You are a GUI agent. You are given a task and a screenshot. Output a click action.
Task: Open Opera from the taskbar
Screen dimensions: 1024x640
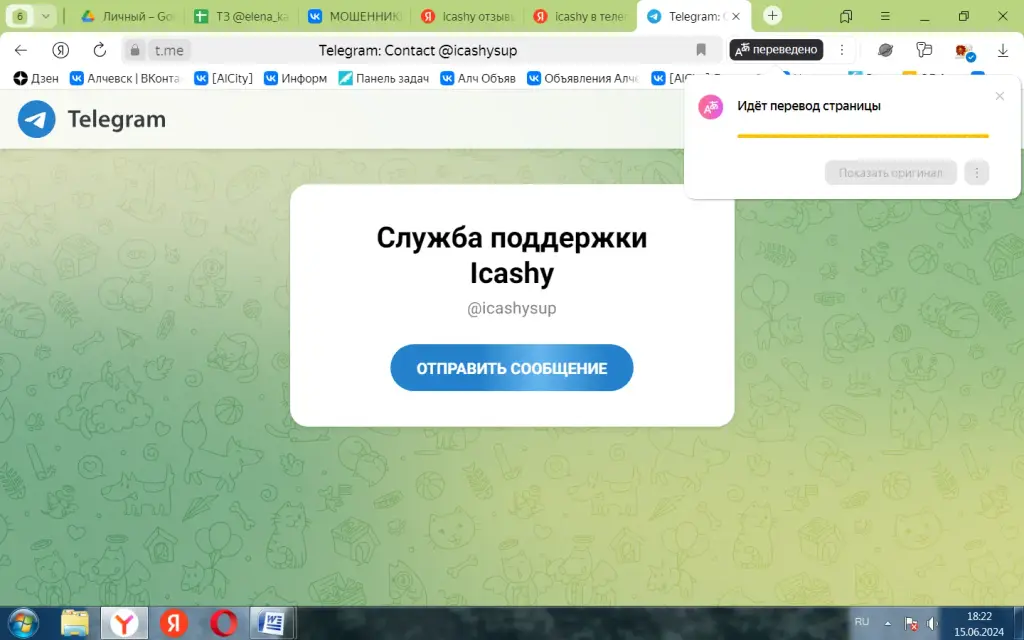223,624
